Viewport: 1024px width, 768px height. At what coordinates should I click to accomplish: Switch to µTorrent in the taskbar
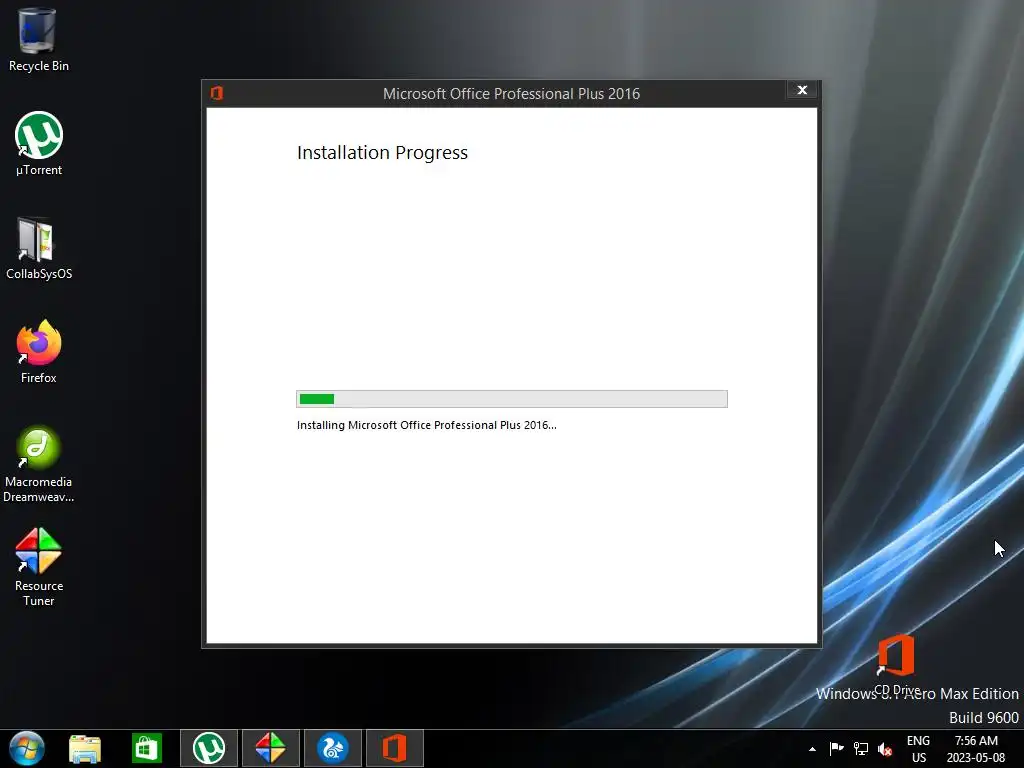click(x=209, y=748)
